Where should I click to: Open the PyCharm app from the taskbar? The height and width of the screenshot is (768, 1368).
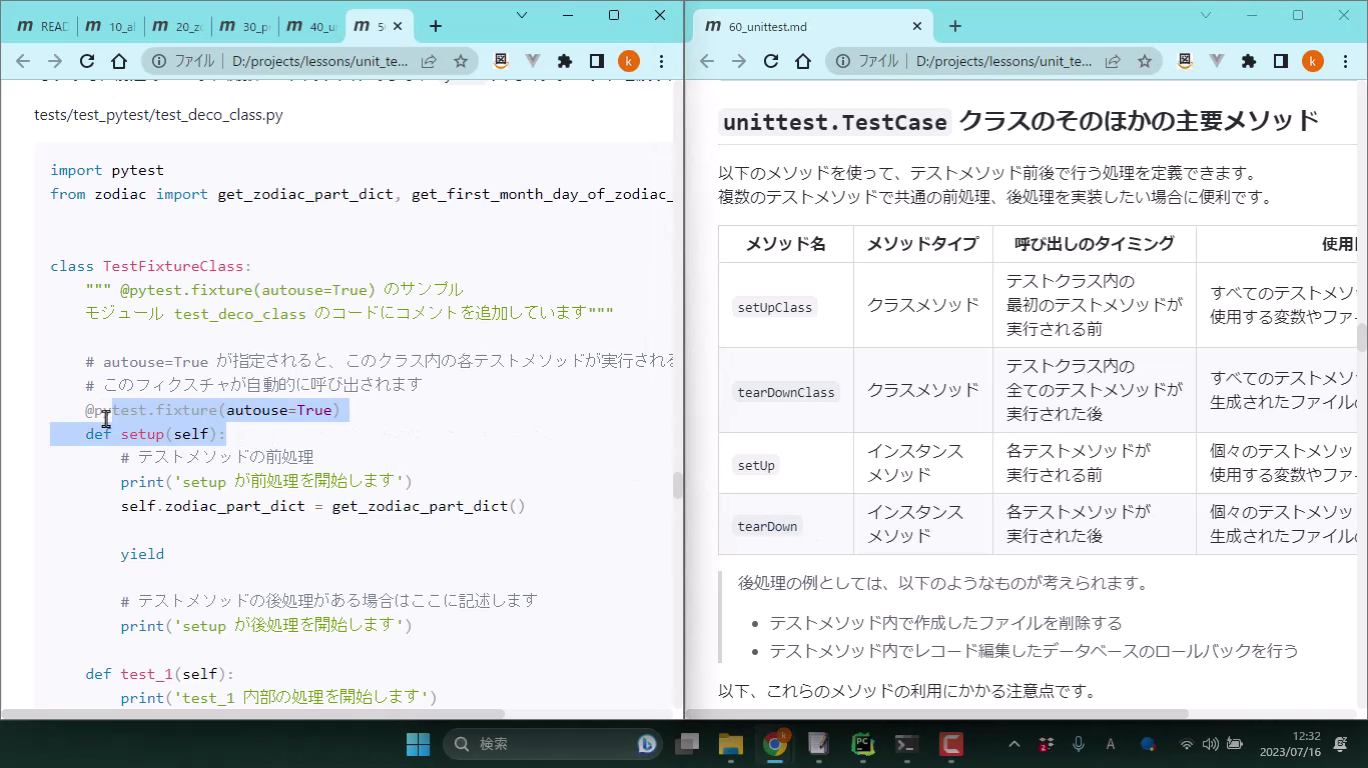(862, 744)
